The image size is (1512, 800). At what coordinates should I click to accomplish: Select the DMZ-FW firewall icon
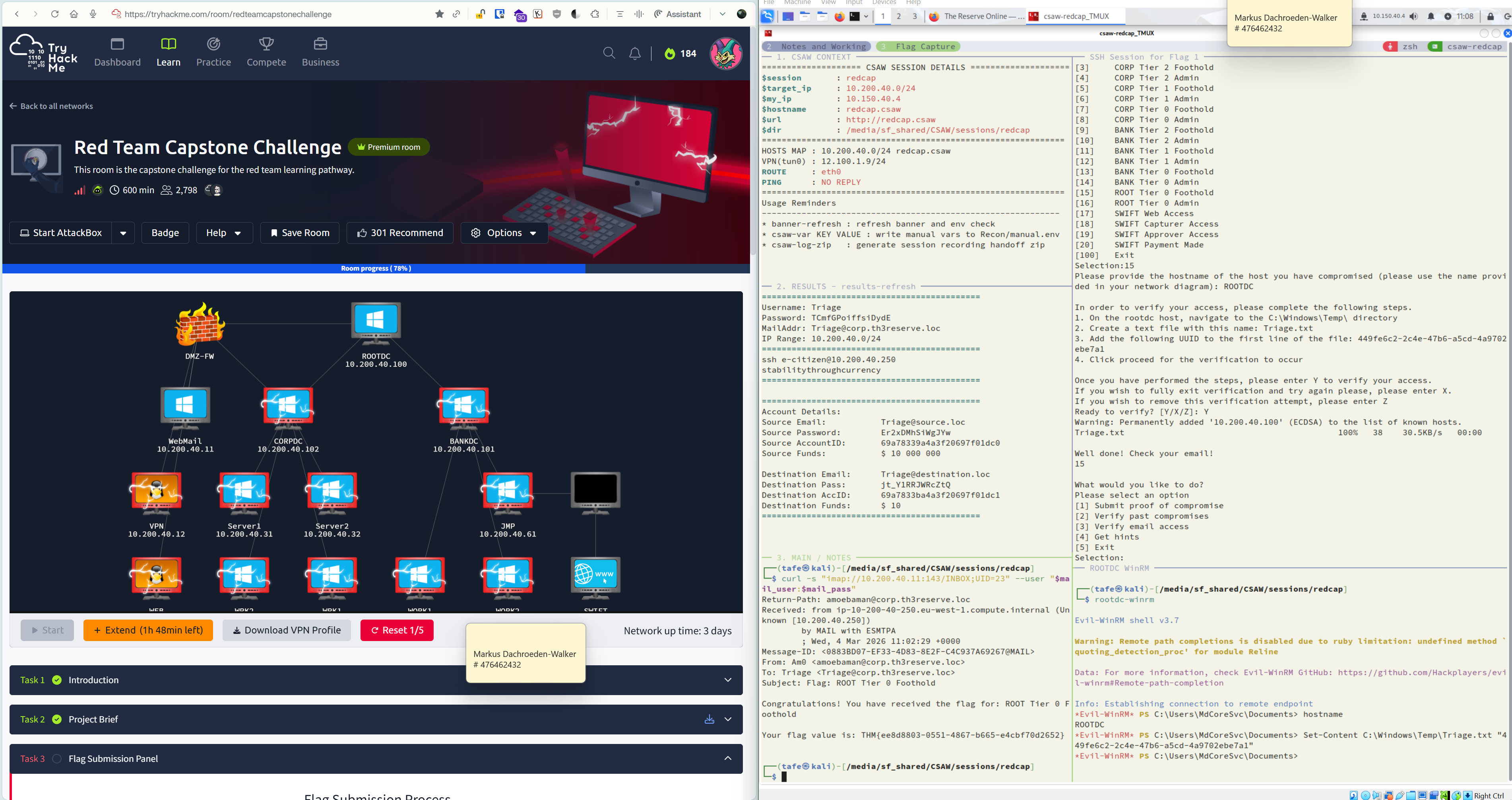coord(200,323)
